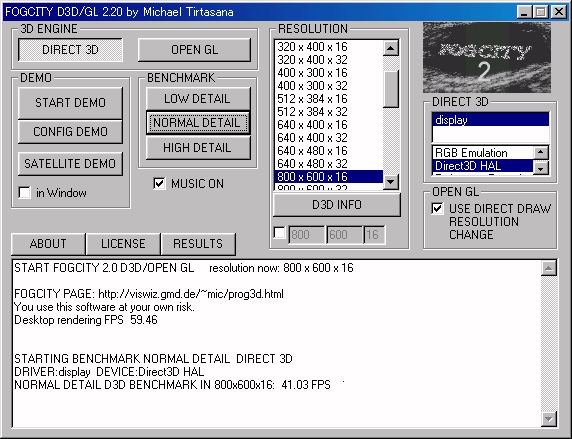
Task: Uncheck Use Direct Draw Resolution Change
Action: coord(437,208)
